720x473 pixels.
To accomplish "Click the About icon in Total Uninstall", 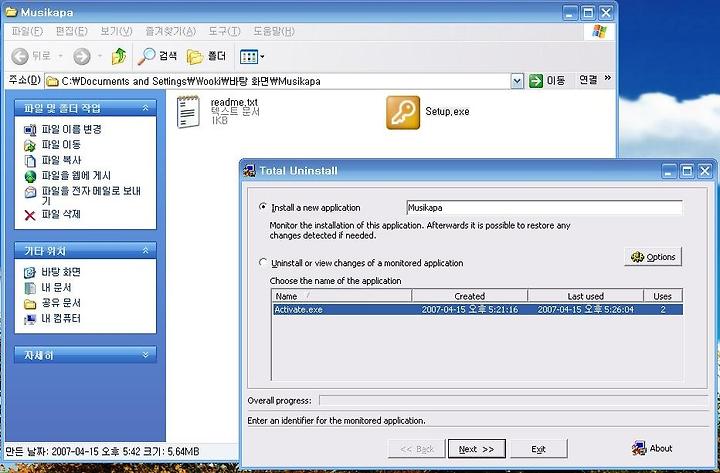I will click(x=639, y=448).
